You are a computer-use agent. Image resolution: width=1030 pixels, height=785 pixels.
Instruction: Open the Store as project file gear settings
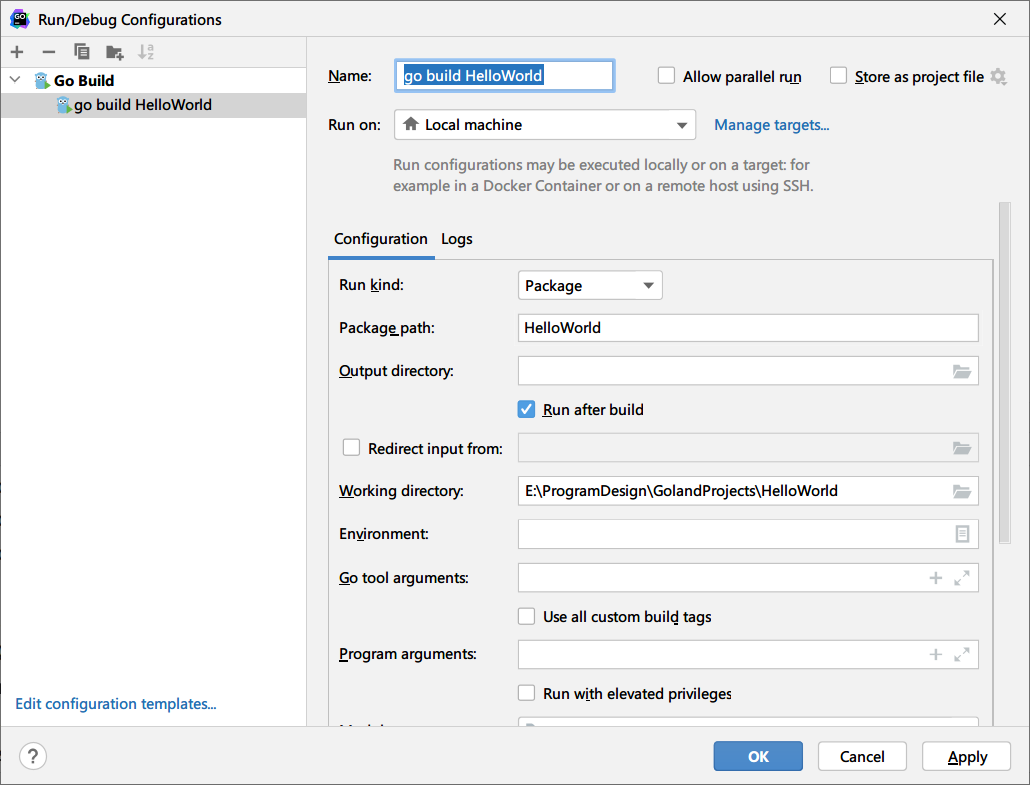pos(998,77)
